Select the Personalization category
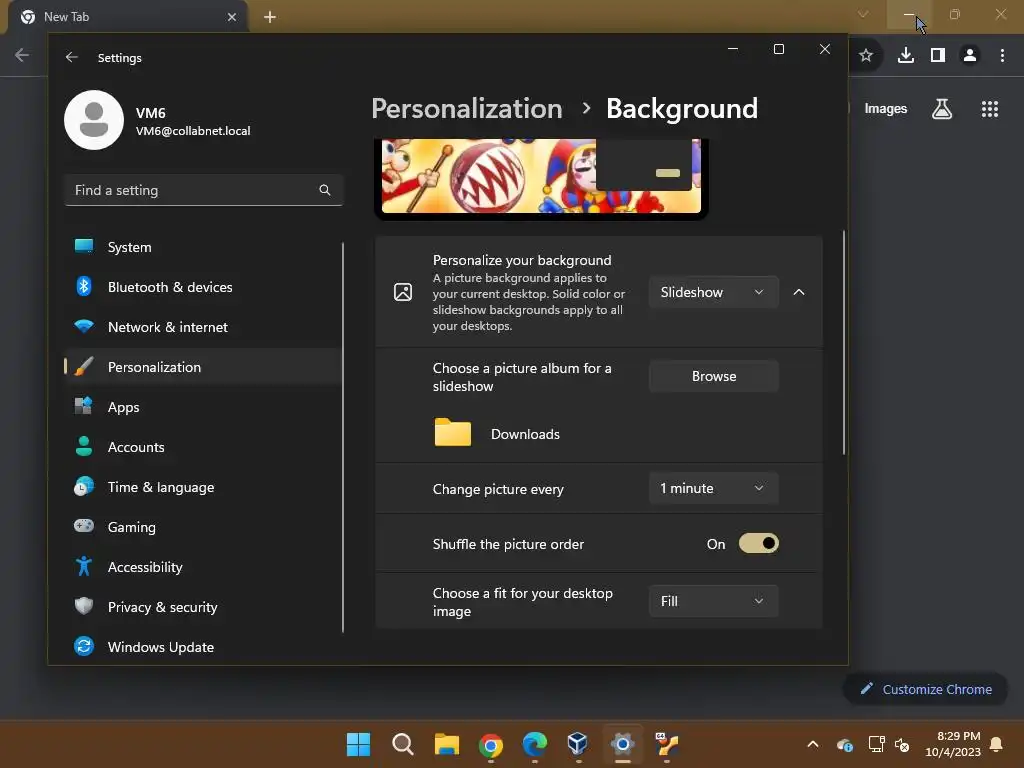Viewport: 1024px width, 768px height. click(203, 367)
